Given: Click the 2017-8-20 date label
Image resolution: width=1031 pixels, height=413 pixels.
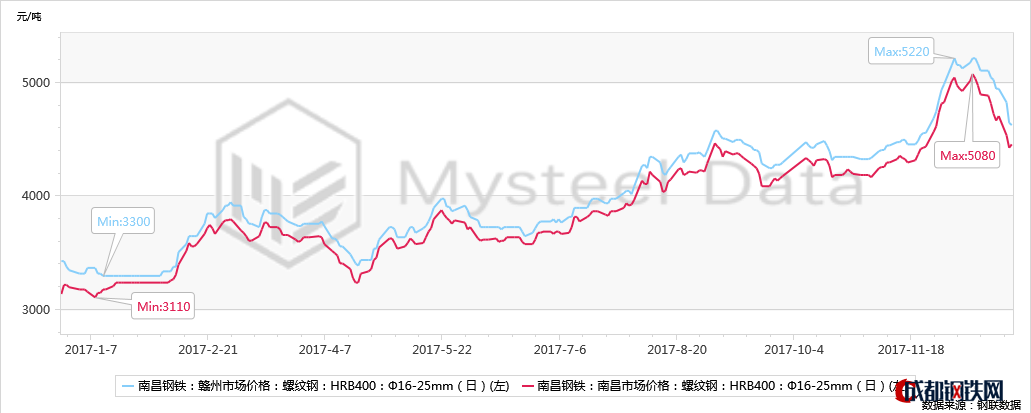Looking at the screenshot, I should click(x=676, y=349).
